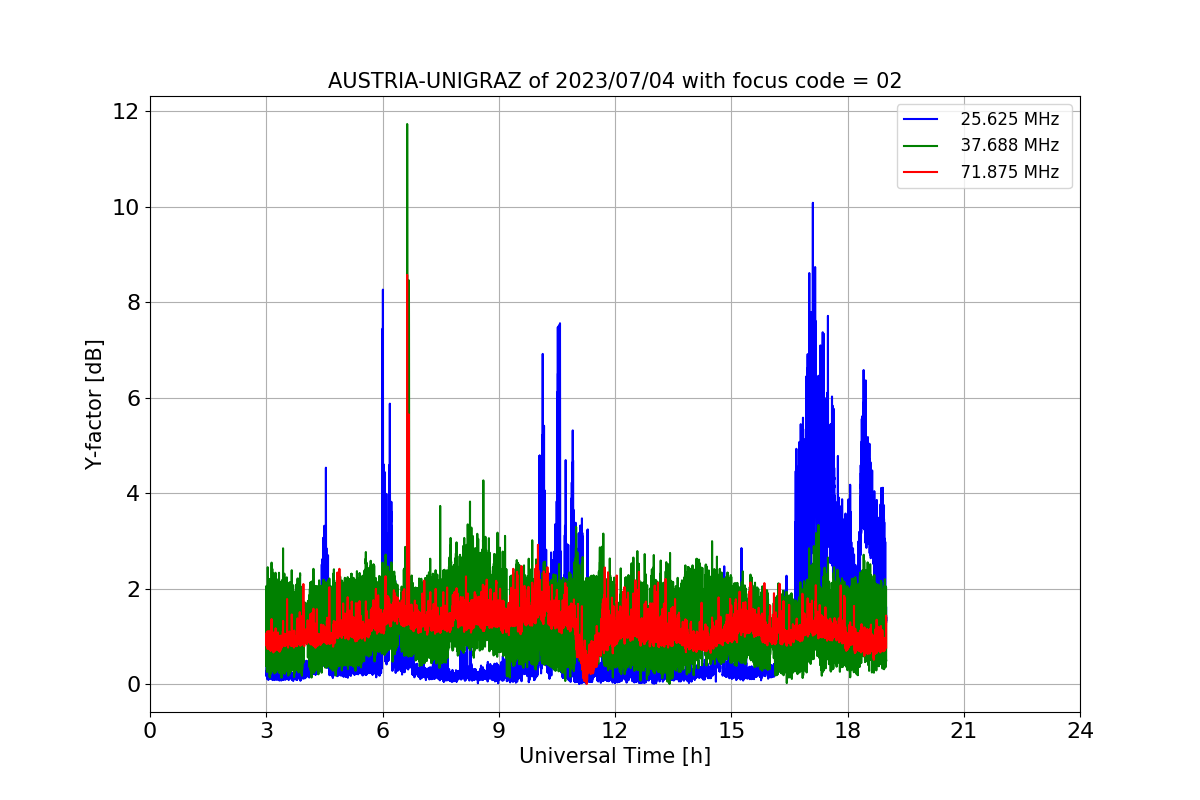The height and width of the screenshot is (800, 1200).
Task: Click the plot title AUSTRIA-UNIGRAZ of 2023/07/04
Action: [615, 81]
